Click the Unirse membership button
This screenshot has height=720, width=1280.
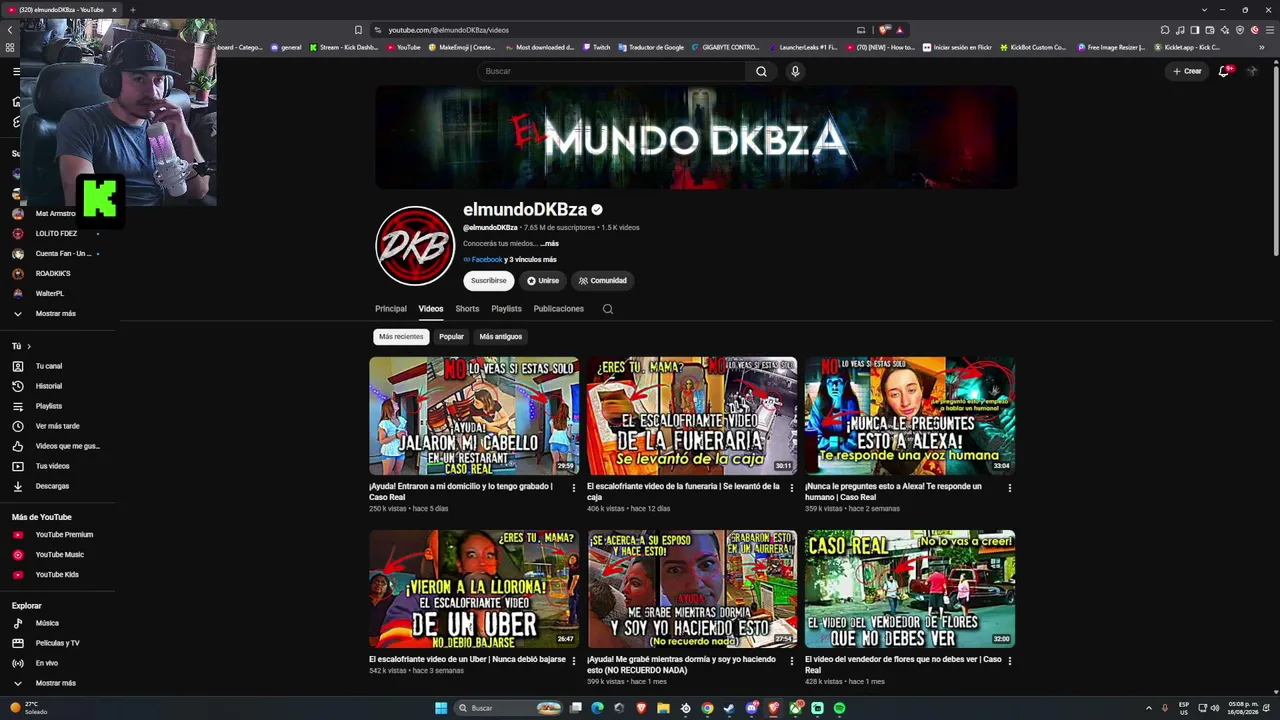coord(543,281)
